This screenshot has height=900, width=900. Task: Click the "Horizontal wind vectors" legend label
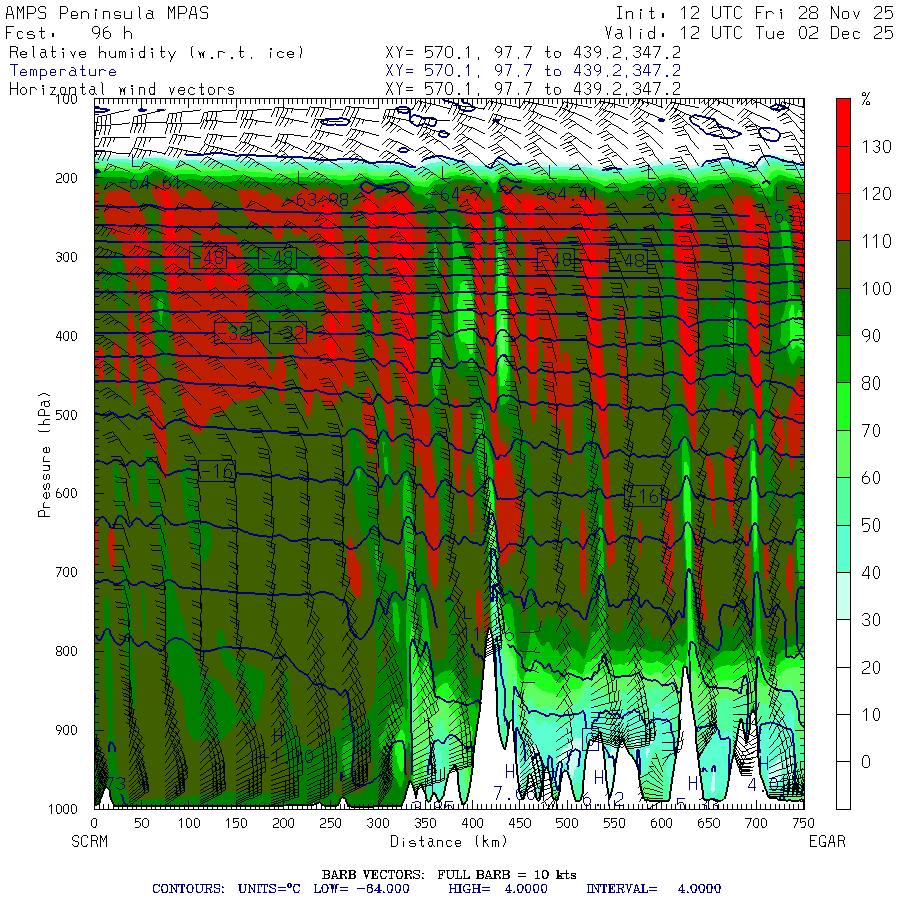pos(122,90)
